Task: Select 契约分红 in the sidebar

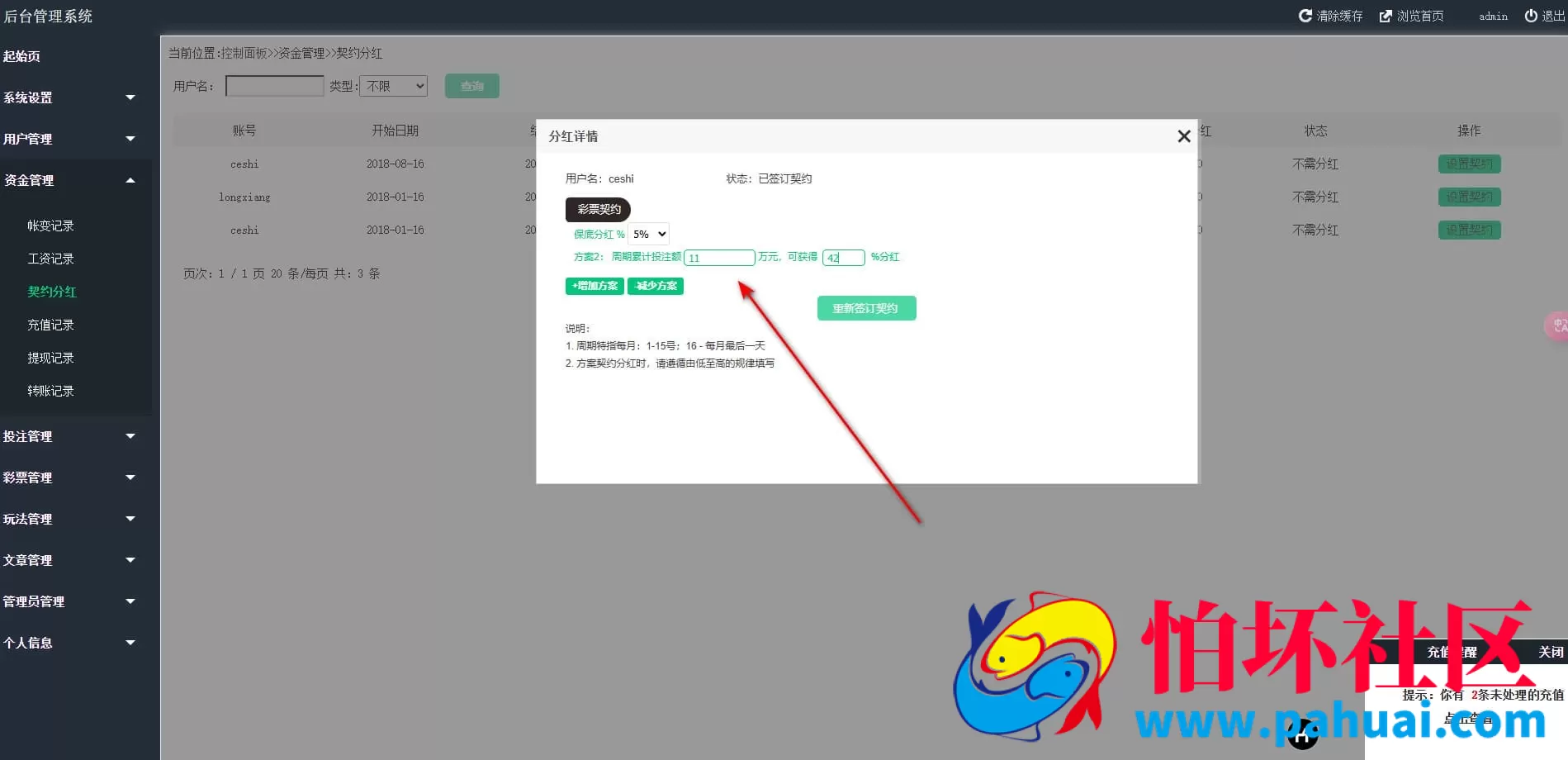Action: [x=51, y=292]
